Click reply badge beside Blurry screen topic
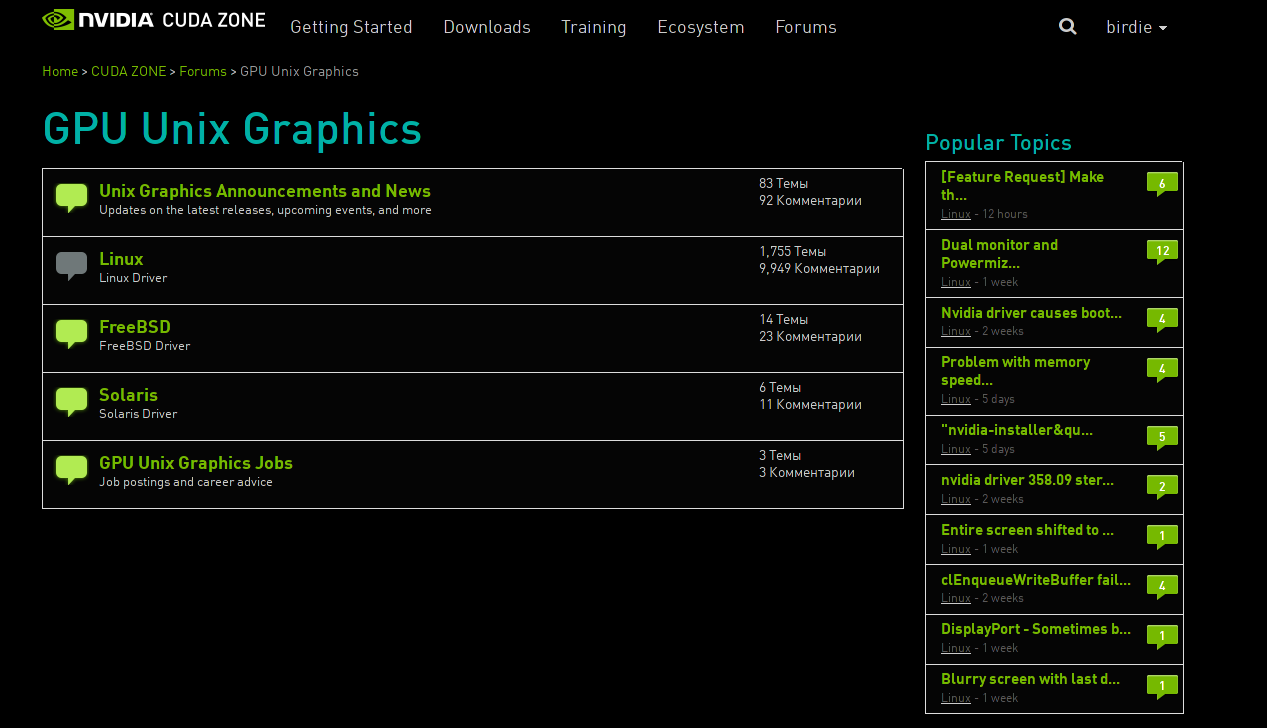This screenshot has width=1267, height=728. coord(1162,687)
